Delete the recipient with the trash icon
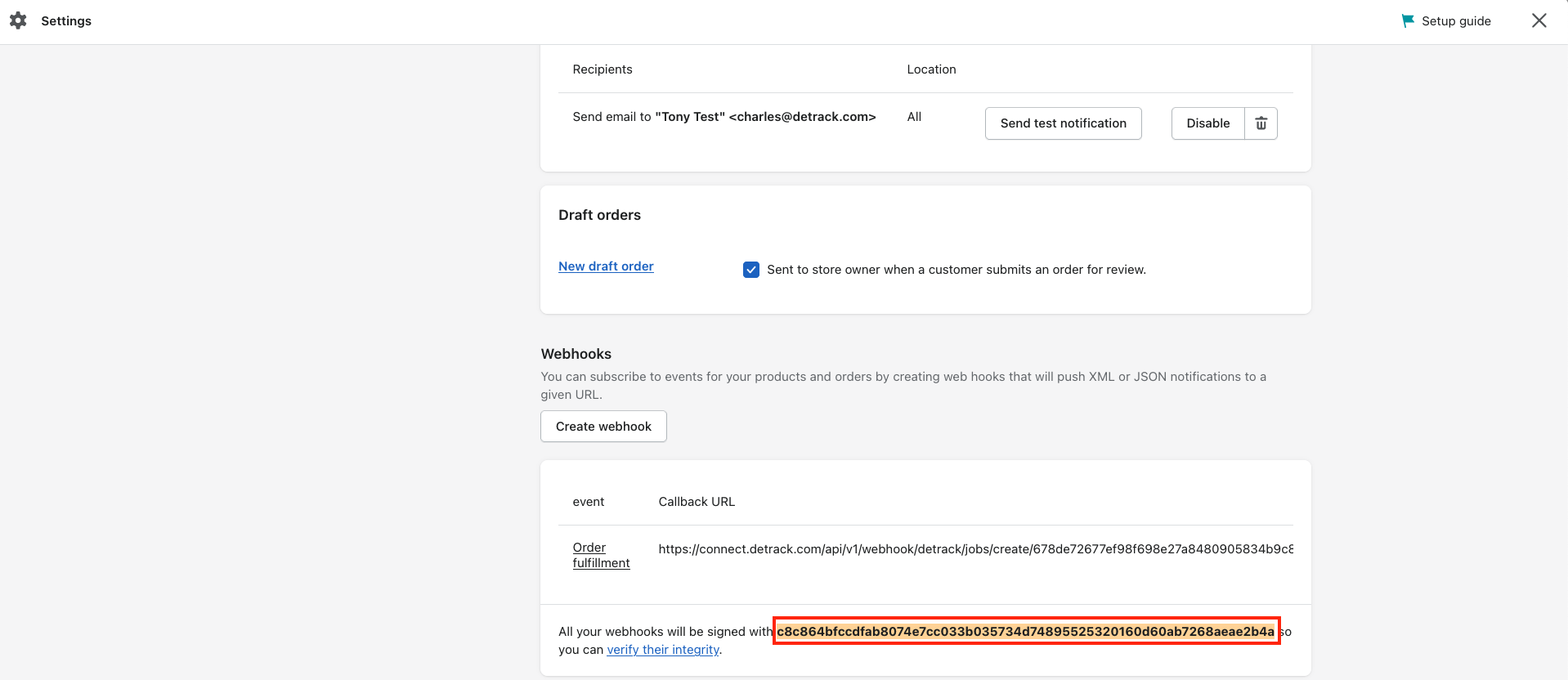The width and height of the screenshot is (1568, 680). [x=1261, y=123]
